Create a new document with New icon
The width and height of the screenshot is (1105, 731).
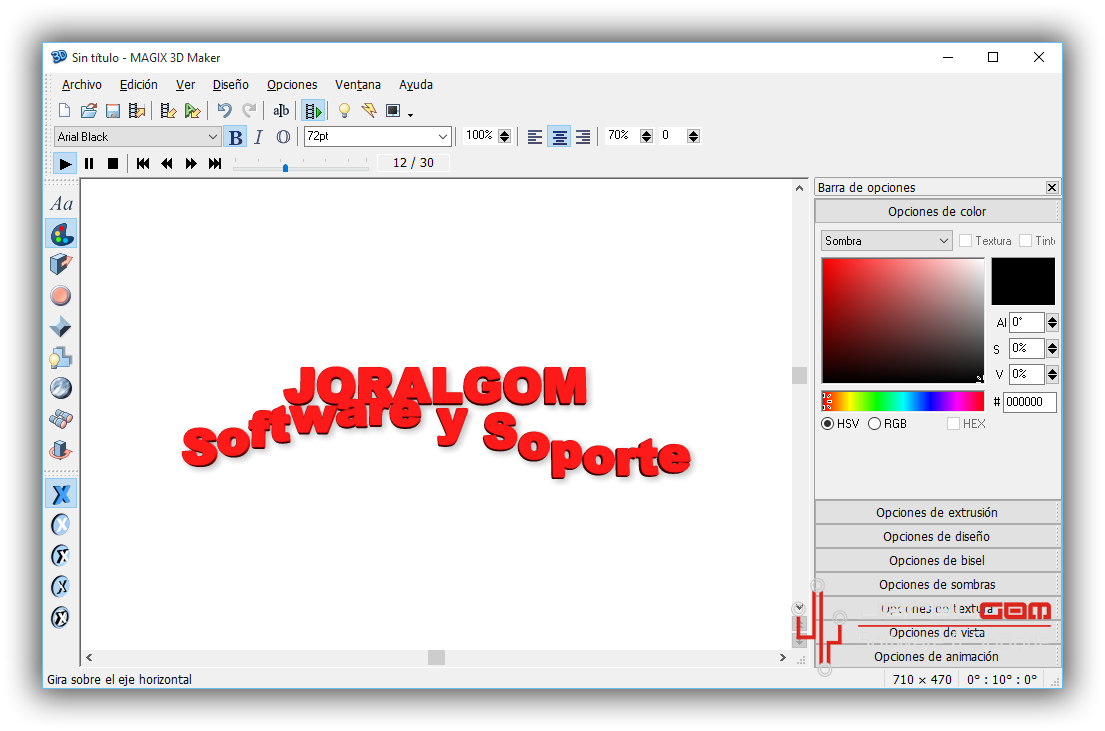[x=64, y=111]
